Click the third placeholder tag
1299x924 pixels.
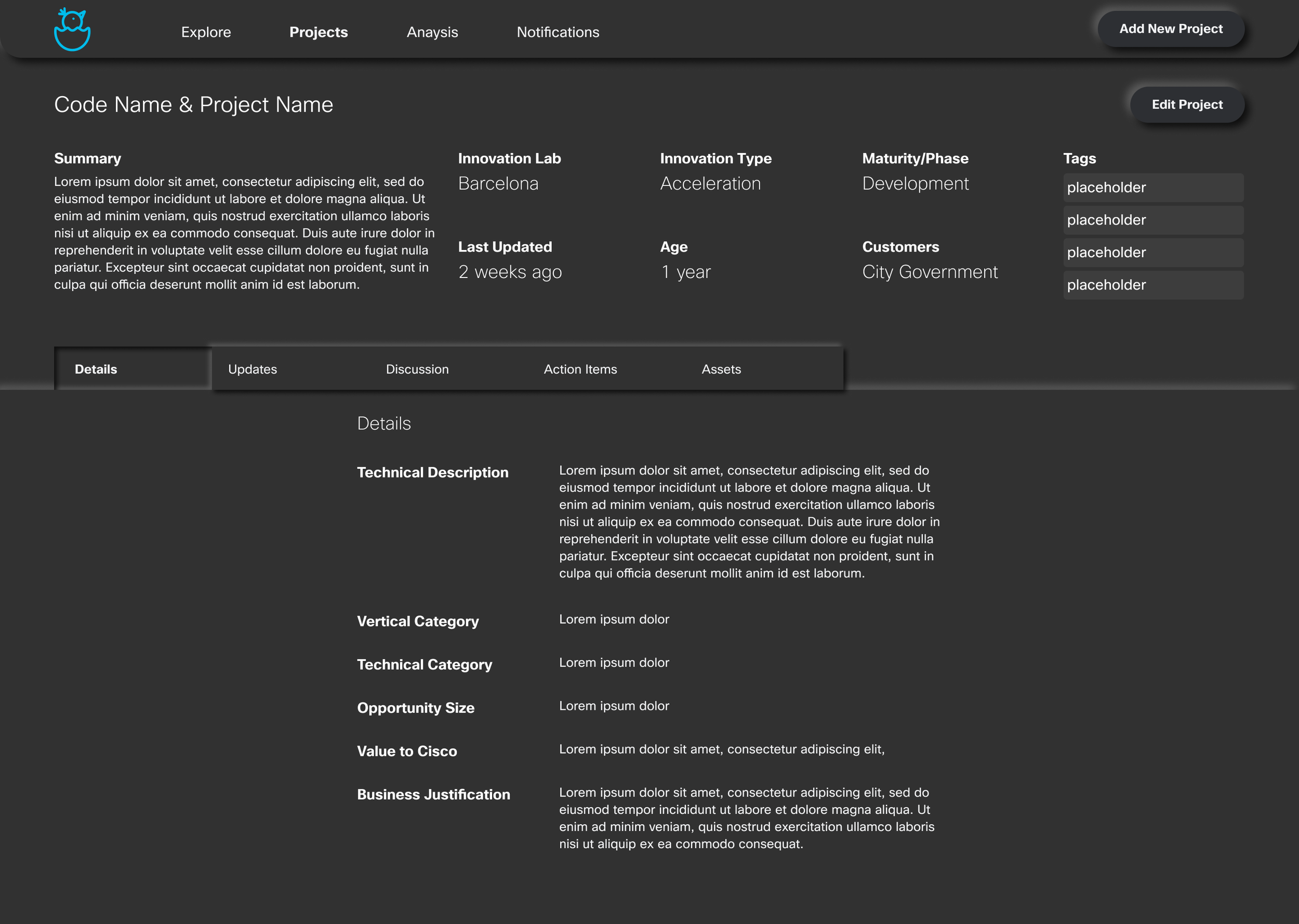click(x=1152, y=253)
